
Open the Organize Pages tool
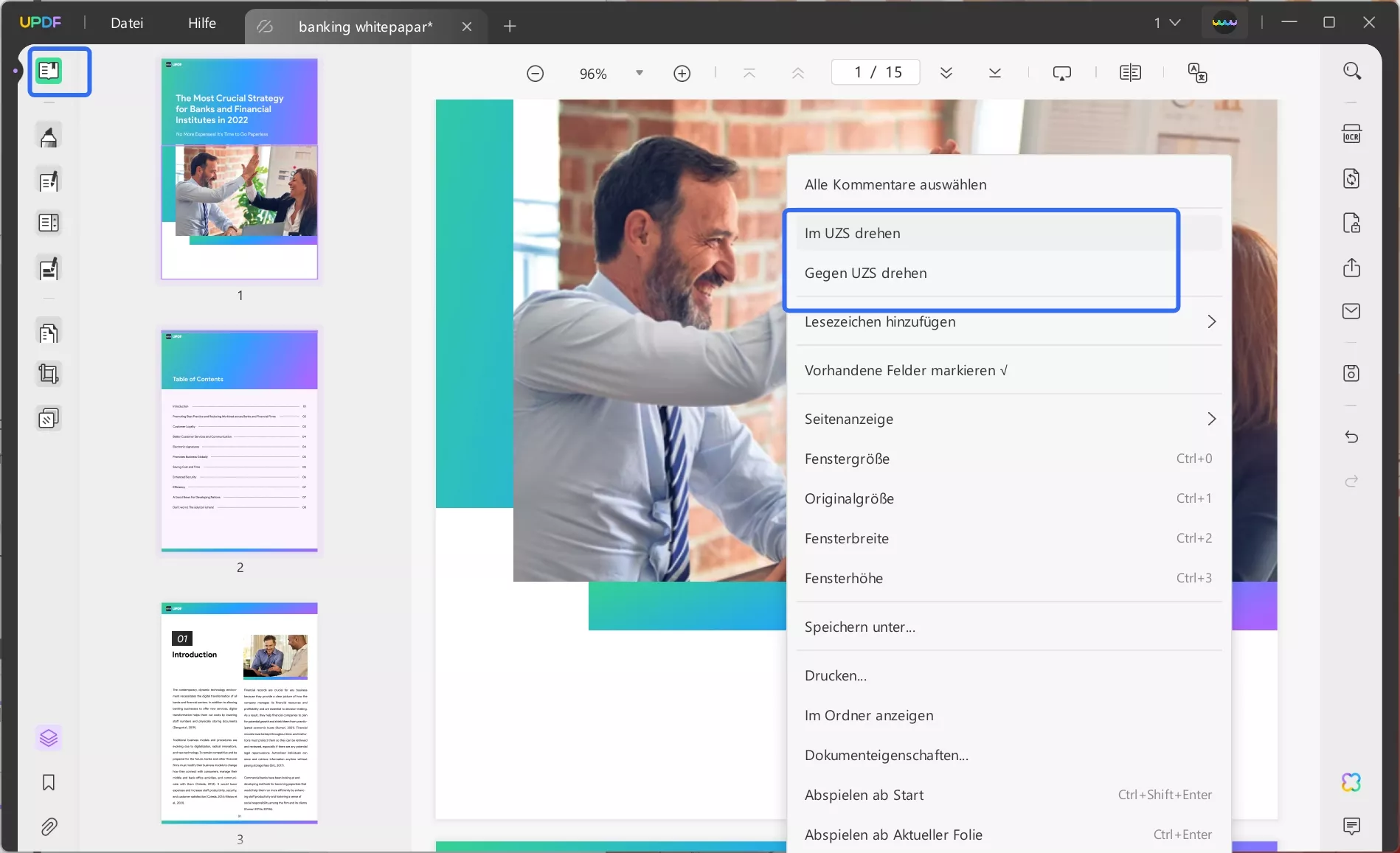pyautogui.click(x=49, y=333)
